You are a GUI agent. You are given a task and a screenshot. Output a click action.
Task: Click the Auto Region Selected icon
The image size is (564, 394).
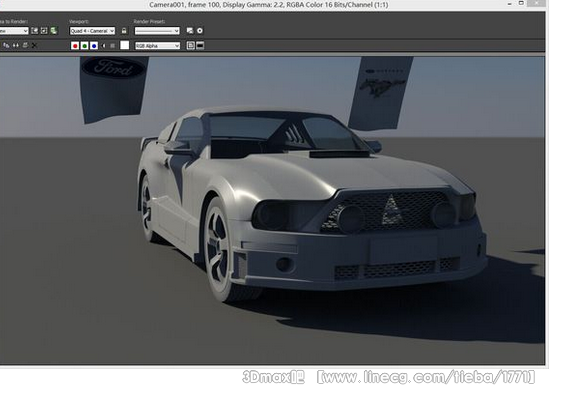(x=44, y=31)
